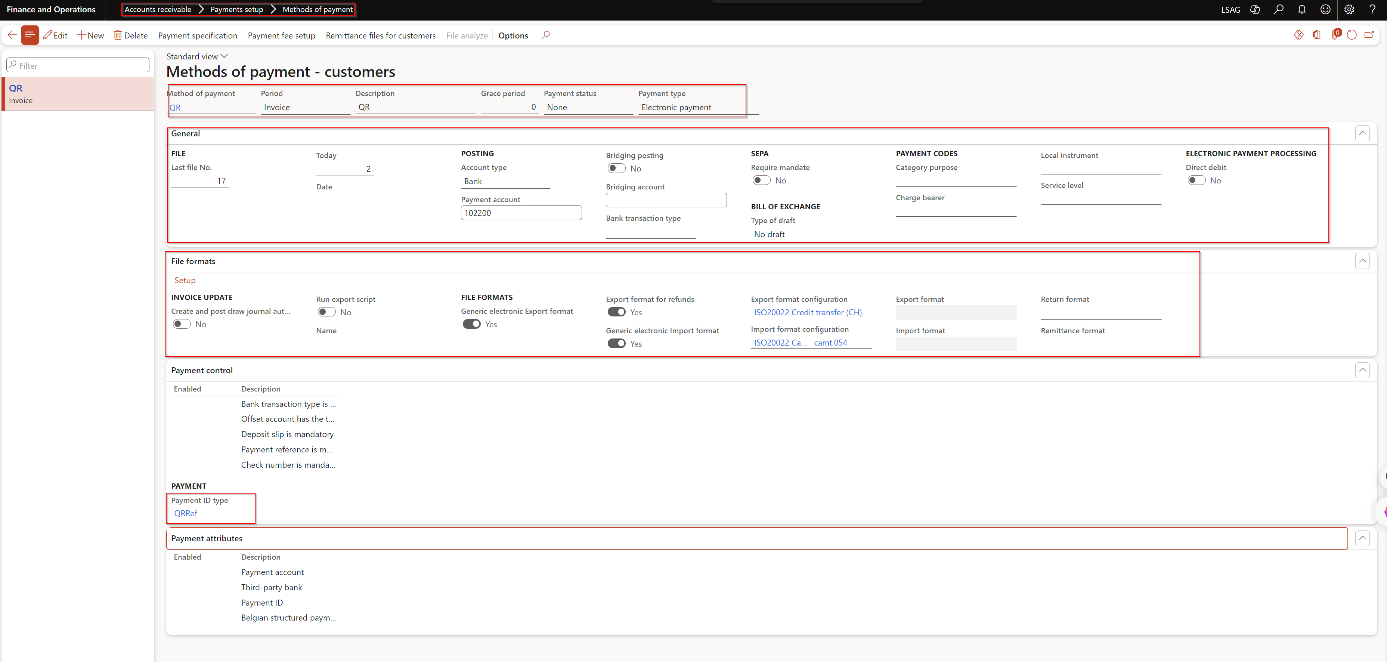1387x662 pixels.
Task: Open the Payment type dropdown
Action: (699, 107)
